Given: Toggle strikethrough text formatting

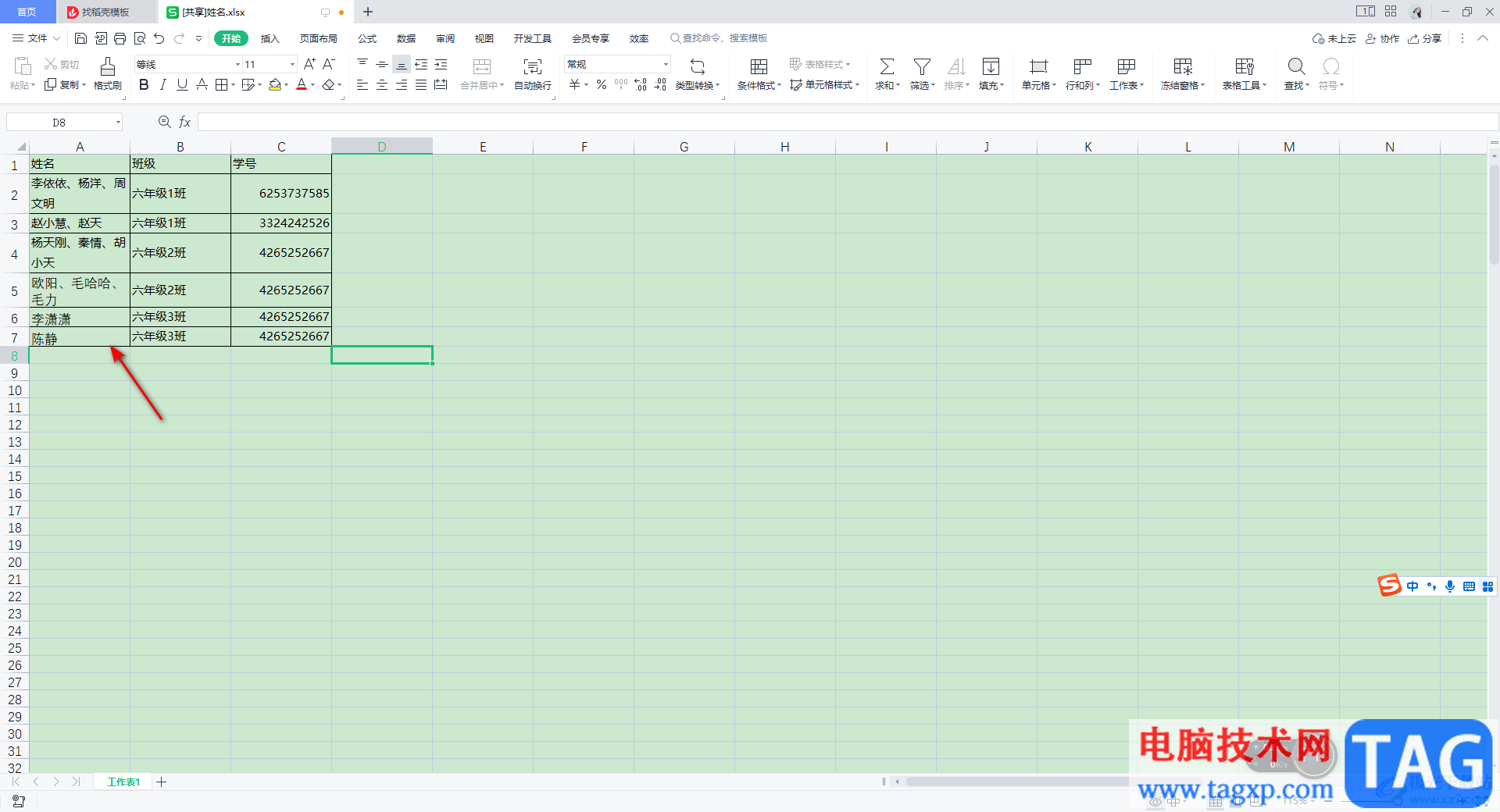Looking at the screenshot, I should click(x=202, y=84).
